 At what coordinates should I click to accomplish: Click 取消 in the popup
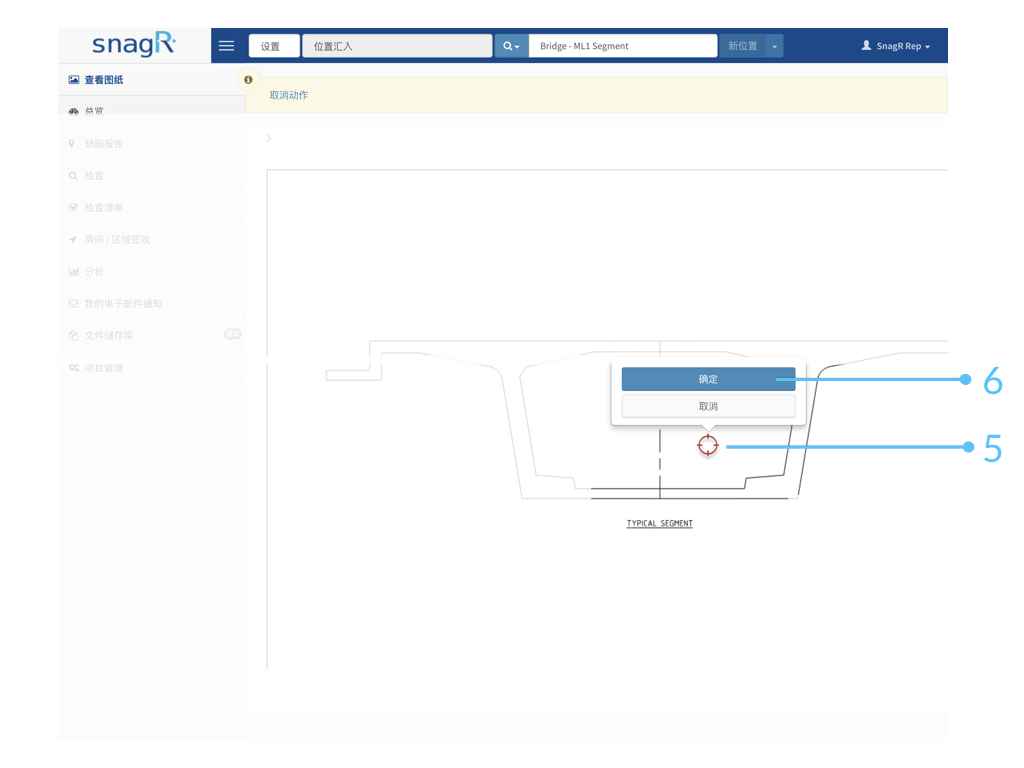click(x=708, y=406)
